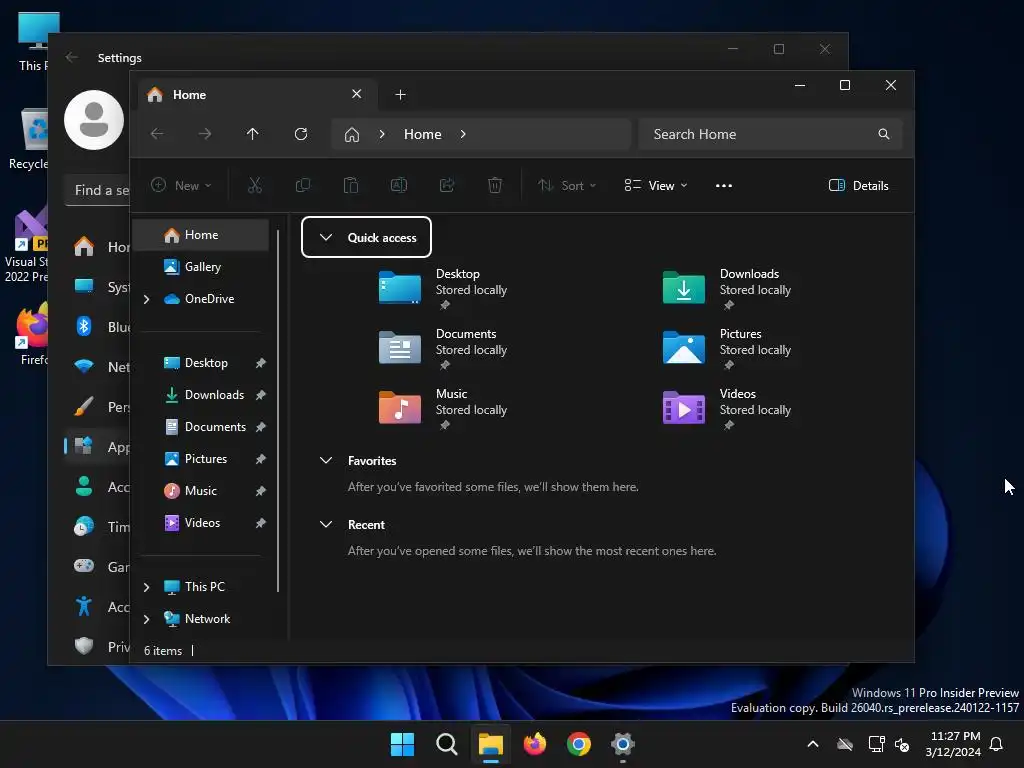Viewport: 1024px width, 768px height.
Task: Select the Home tab in File Explorer
Action: pyautogui.click(x=258, y=95)
